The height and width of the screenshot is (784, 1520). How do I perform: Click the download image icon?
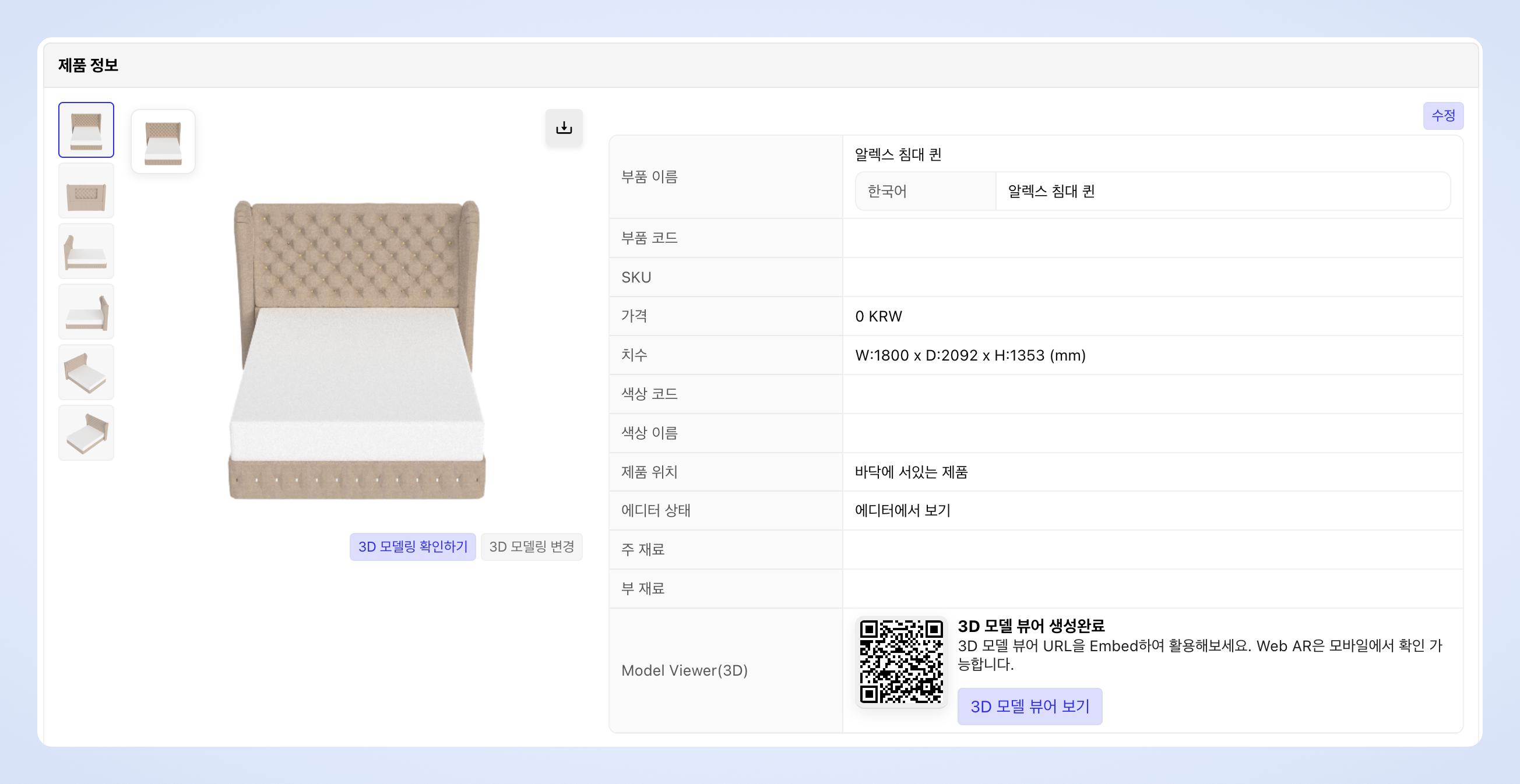coord(564,128)
